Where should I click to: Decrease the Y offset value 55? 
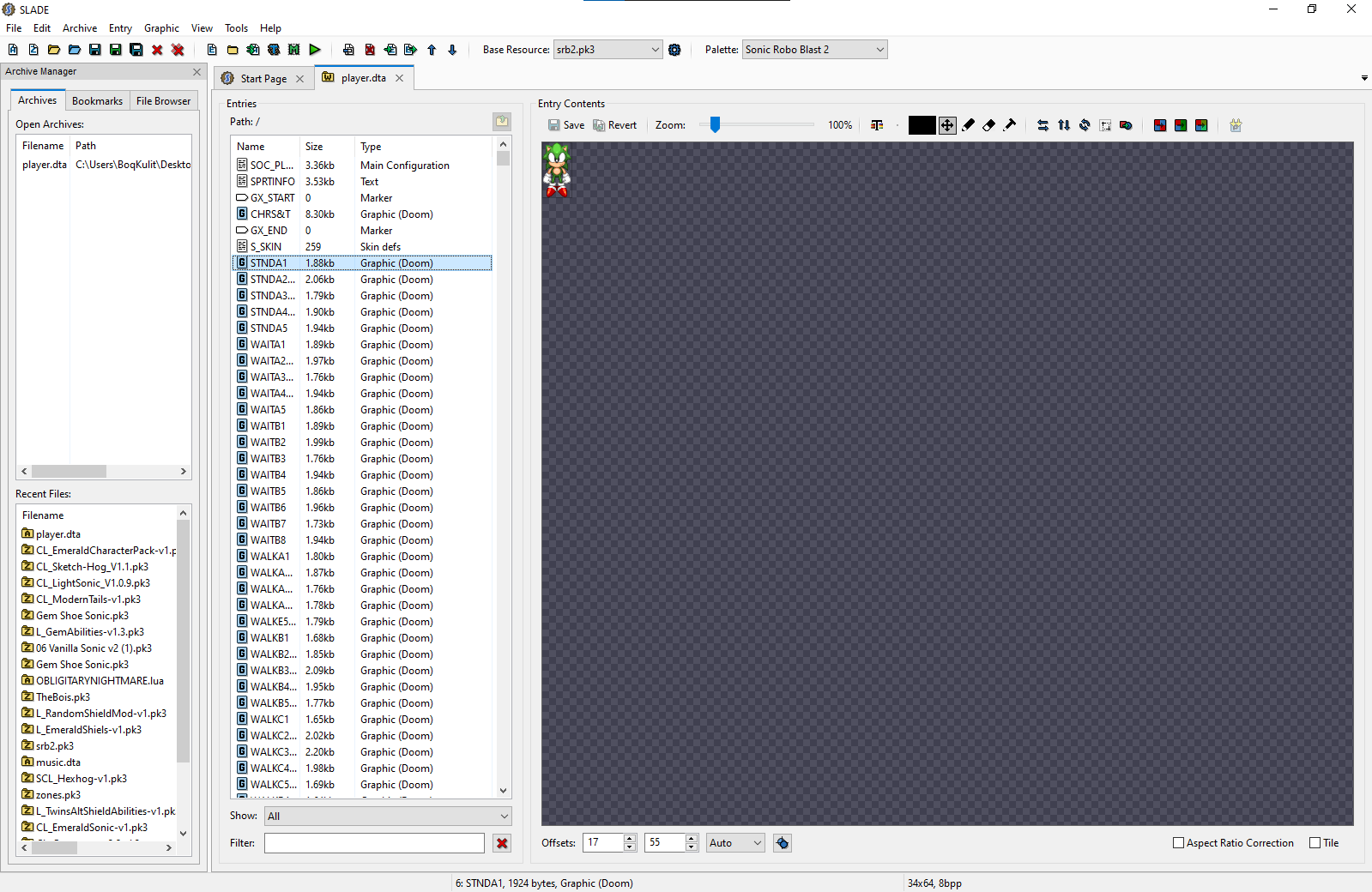click(x=692, y=847)
